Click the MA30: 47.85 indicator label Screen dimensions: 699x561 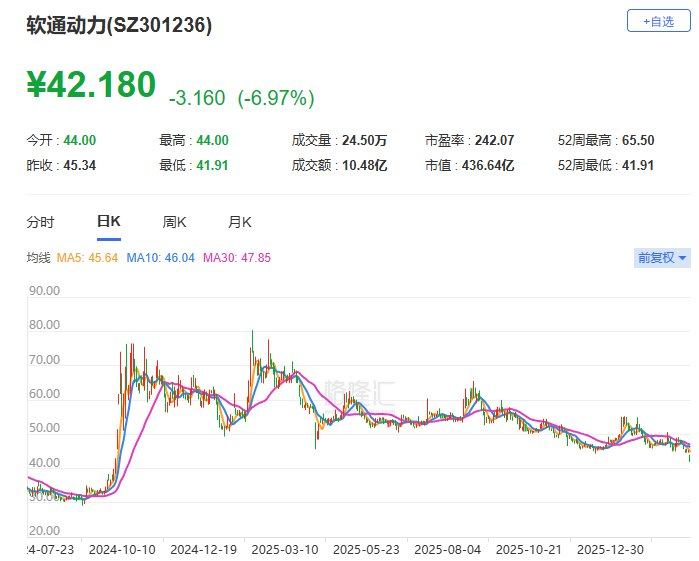click(237, 258)
